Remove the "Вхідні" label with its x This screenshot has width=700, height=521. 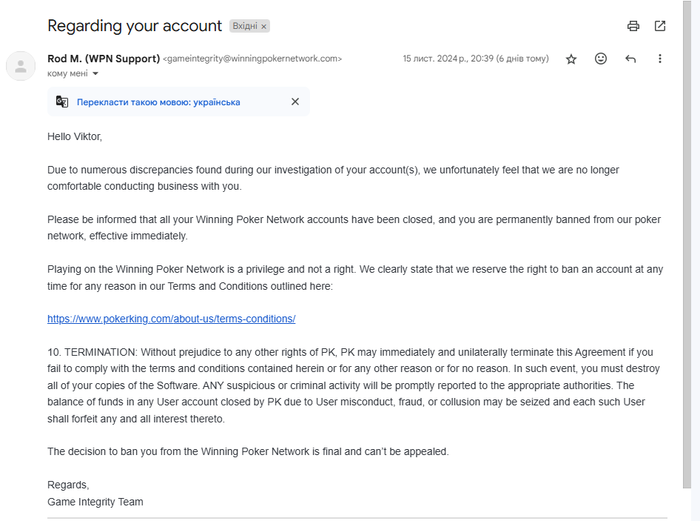(265, 27)
